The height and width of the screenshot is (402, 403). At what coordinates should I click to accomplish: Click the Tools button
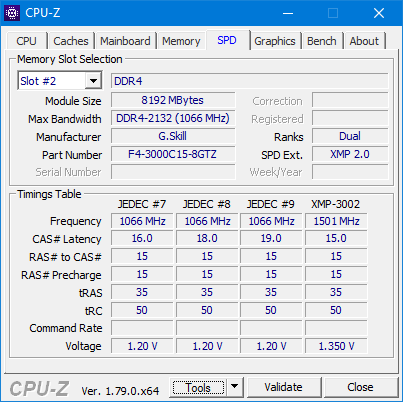coord(198,387)
